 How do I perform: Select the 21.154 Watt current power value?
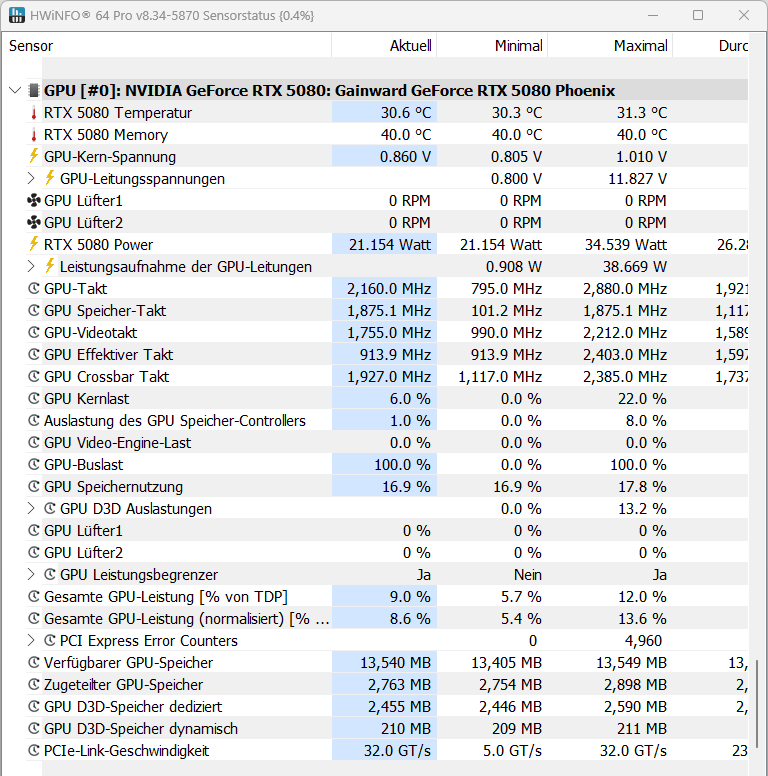pyautogui.click(x=390, y=244)
